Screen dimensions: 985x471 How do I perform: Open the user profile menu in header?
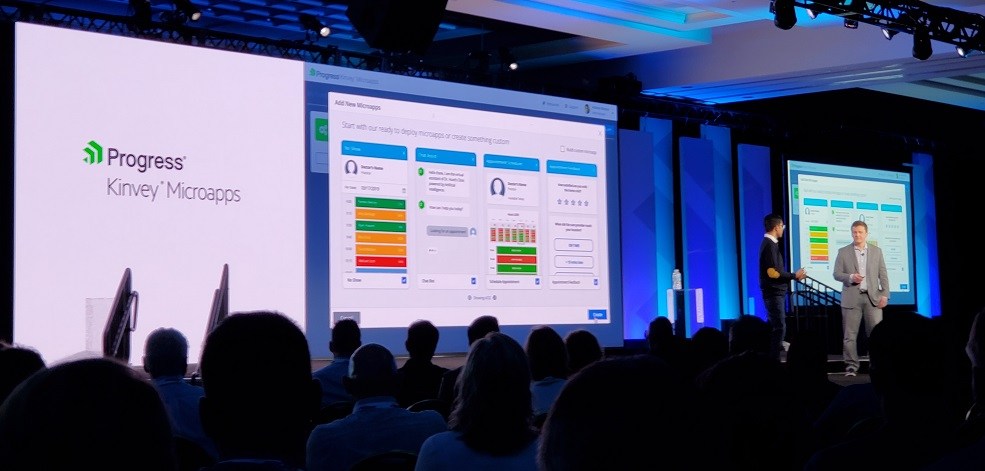(x=587, y=107)
